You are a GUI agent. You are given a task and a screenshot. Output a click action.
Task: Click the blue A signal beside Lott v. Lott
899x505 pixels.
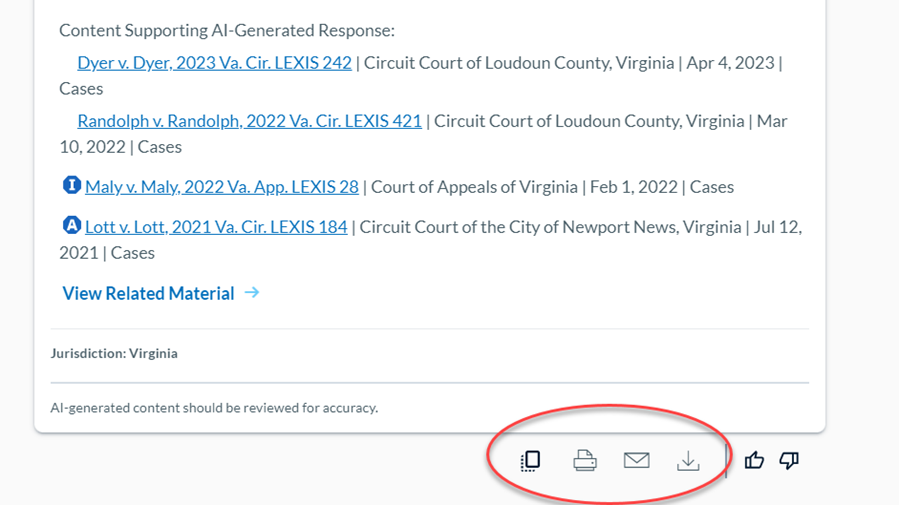tap(72, 225)
